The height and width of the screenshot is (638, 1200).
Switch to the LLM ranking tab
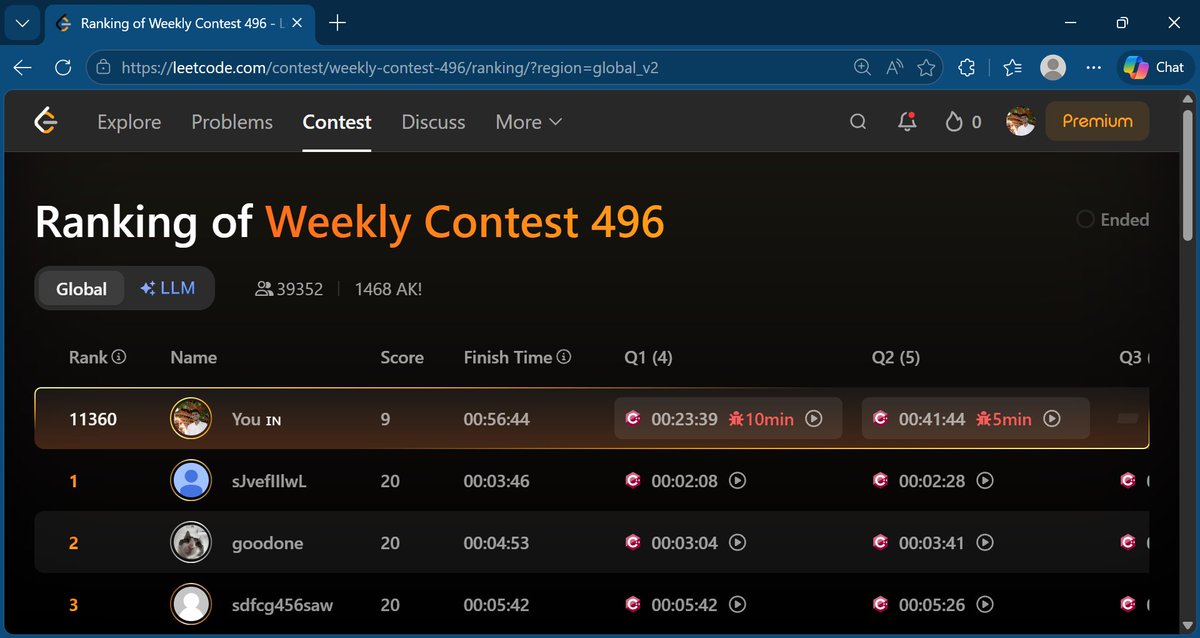pyautogui.click(x=168, y=288)
